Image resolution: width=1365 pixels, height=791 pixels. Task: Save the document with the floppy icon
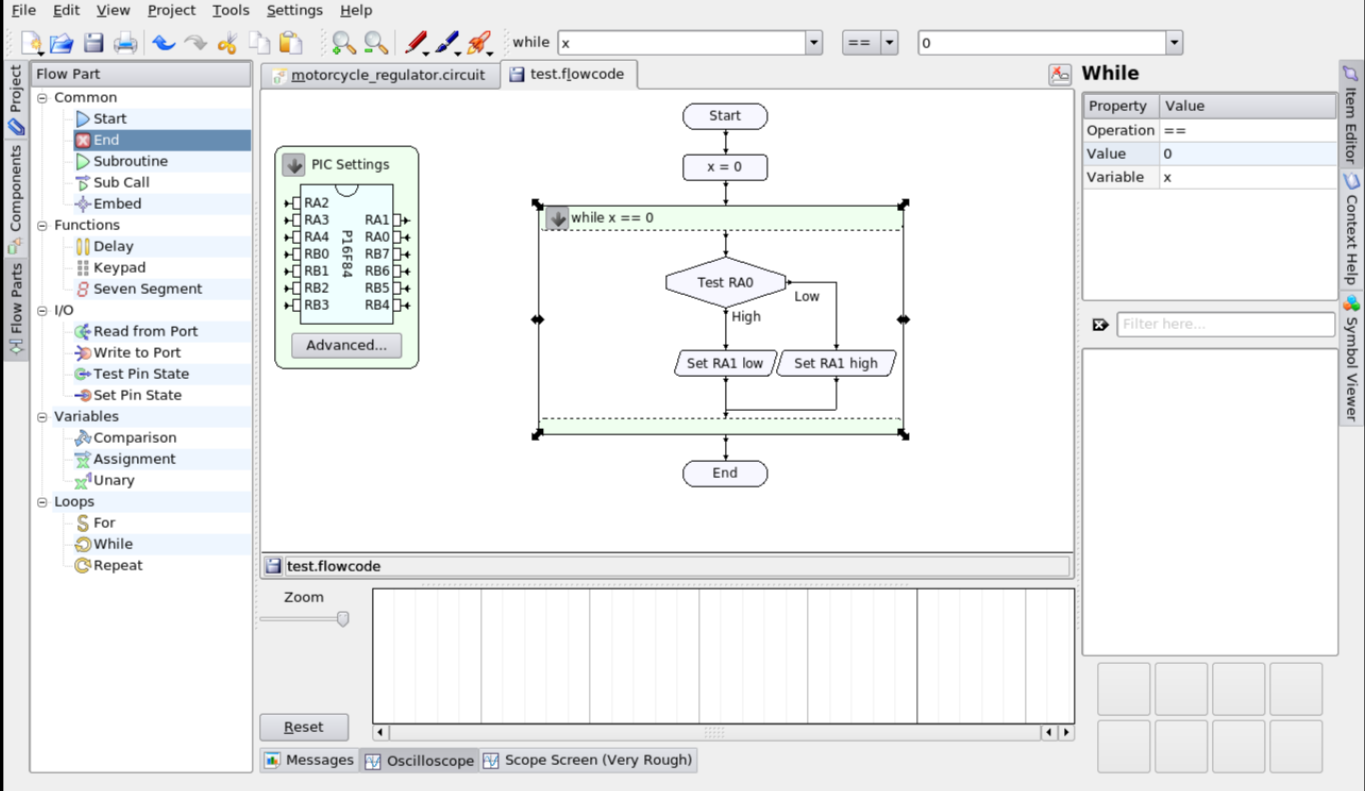tap(94, 43)
